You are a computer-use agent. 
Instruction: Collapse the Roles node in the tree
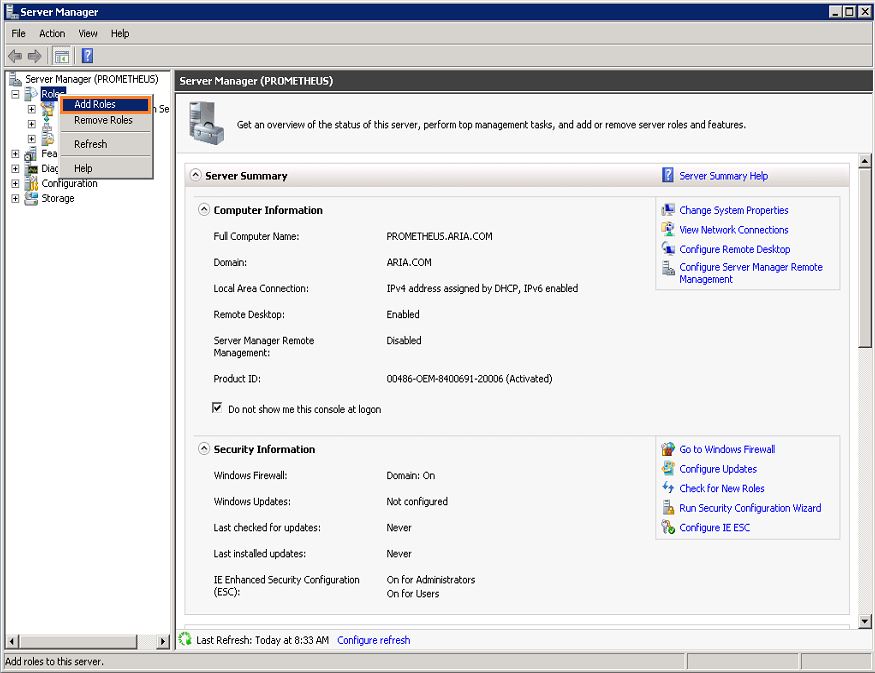15,94
